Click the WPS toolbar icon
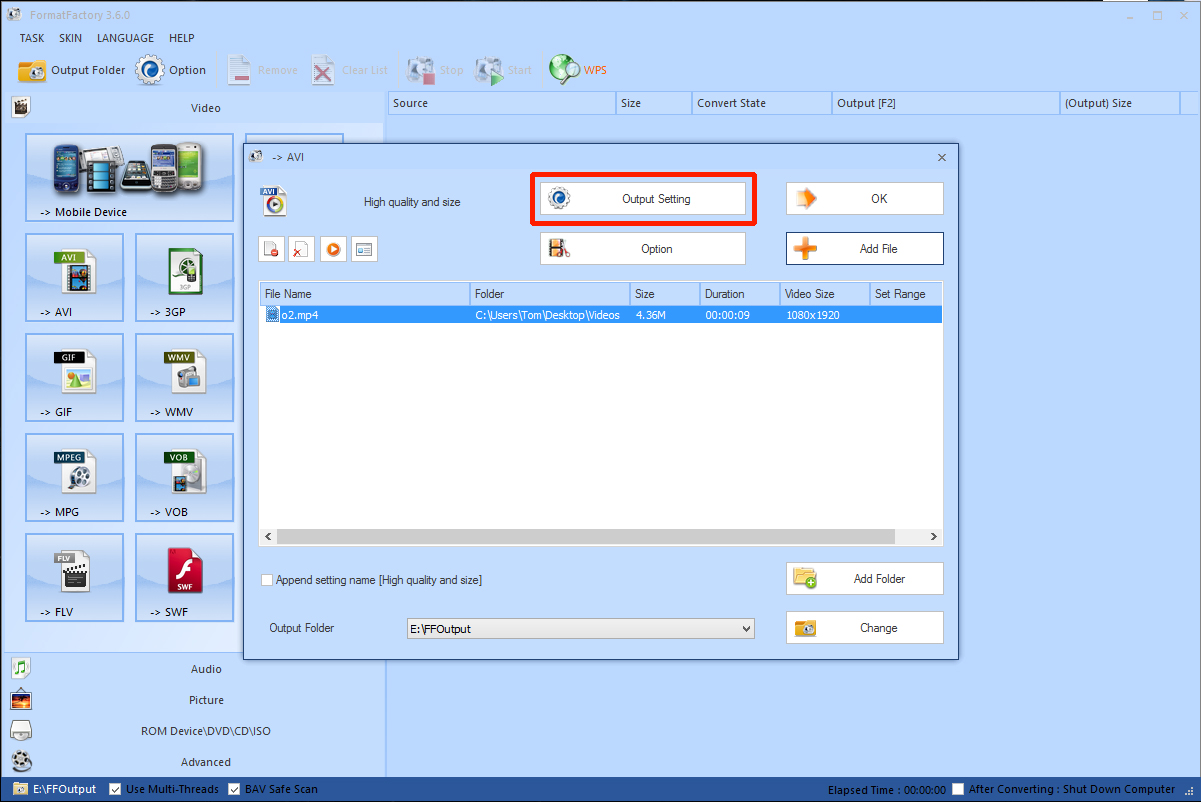The height and width of the screenshot is (802, 1201). tap(578, 70)
